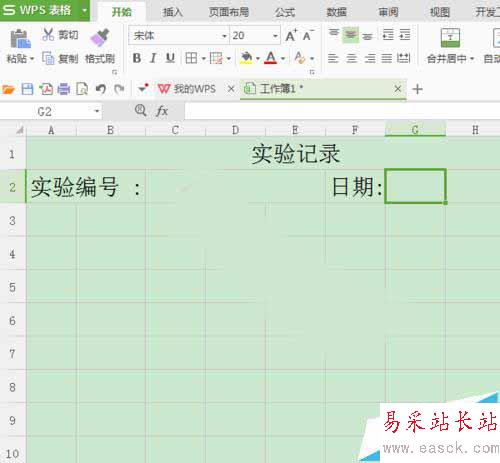This screenshot has height=463, width=500.
Task: Open the font size dropdown showing 20
Action: tap(275, 36)
